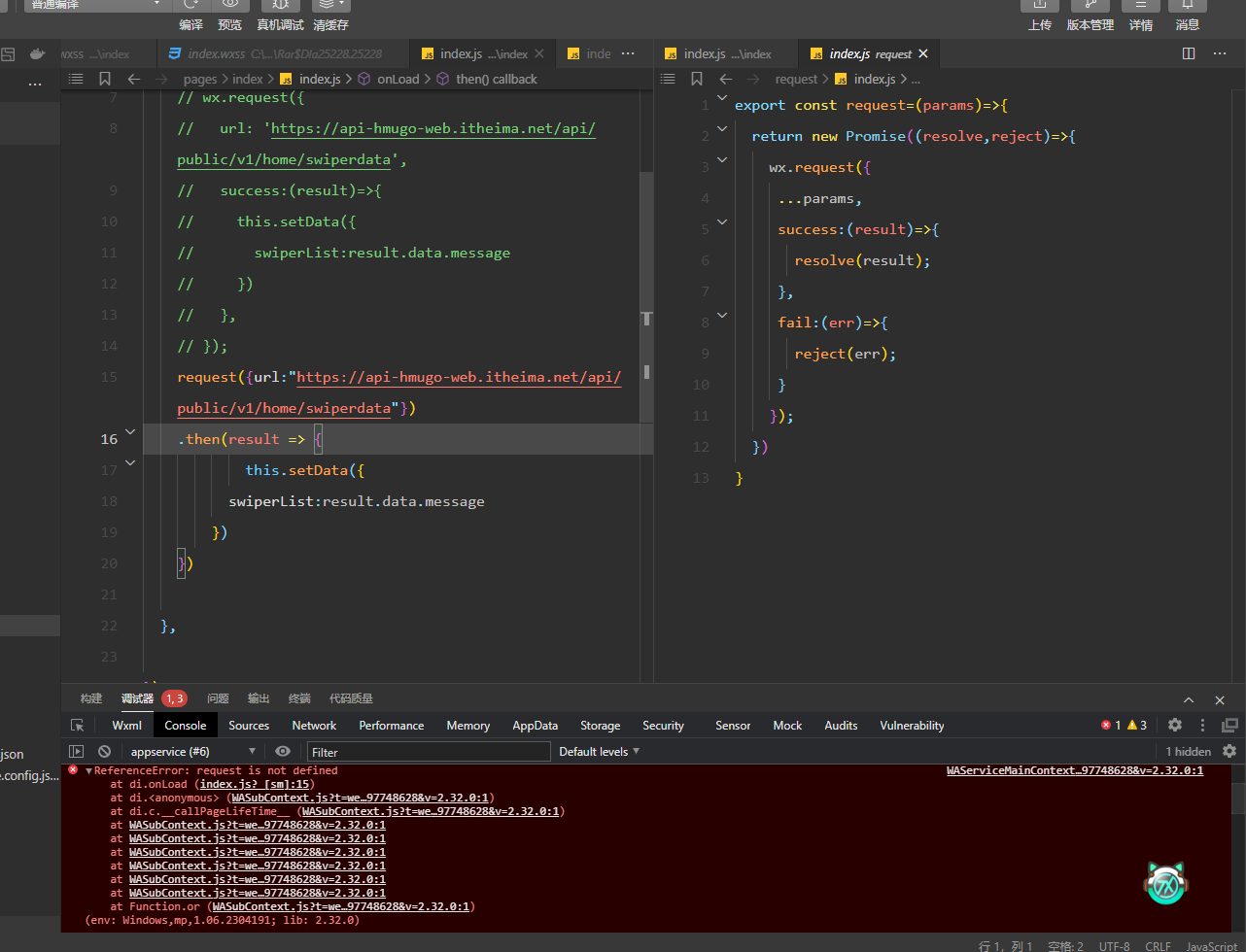Open devtools settings gear
The height and width of the screenshot is (952, 1246).
[1175, 725]
